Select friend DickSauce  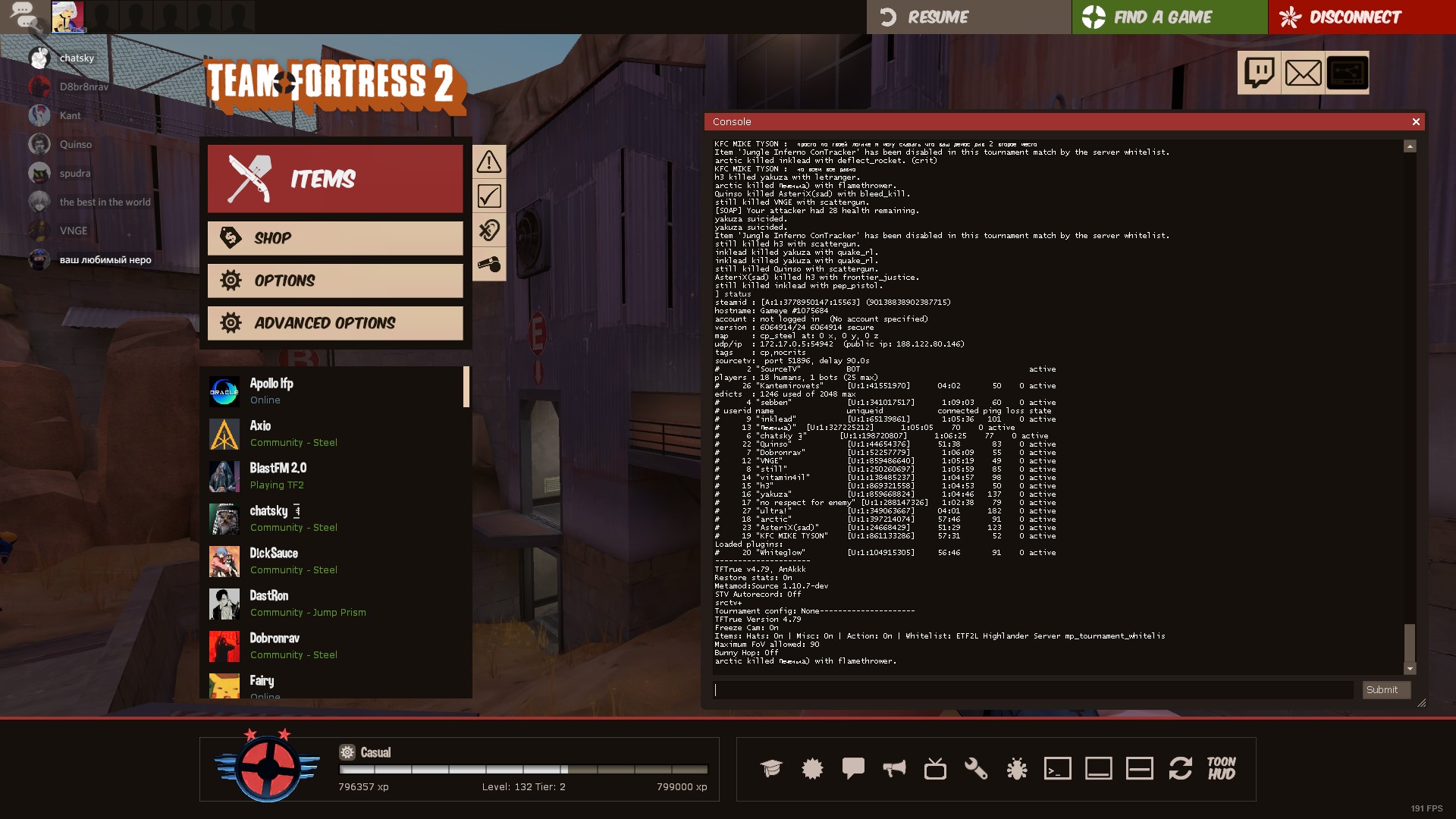point(334,561)
